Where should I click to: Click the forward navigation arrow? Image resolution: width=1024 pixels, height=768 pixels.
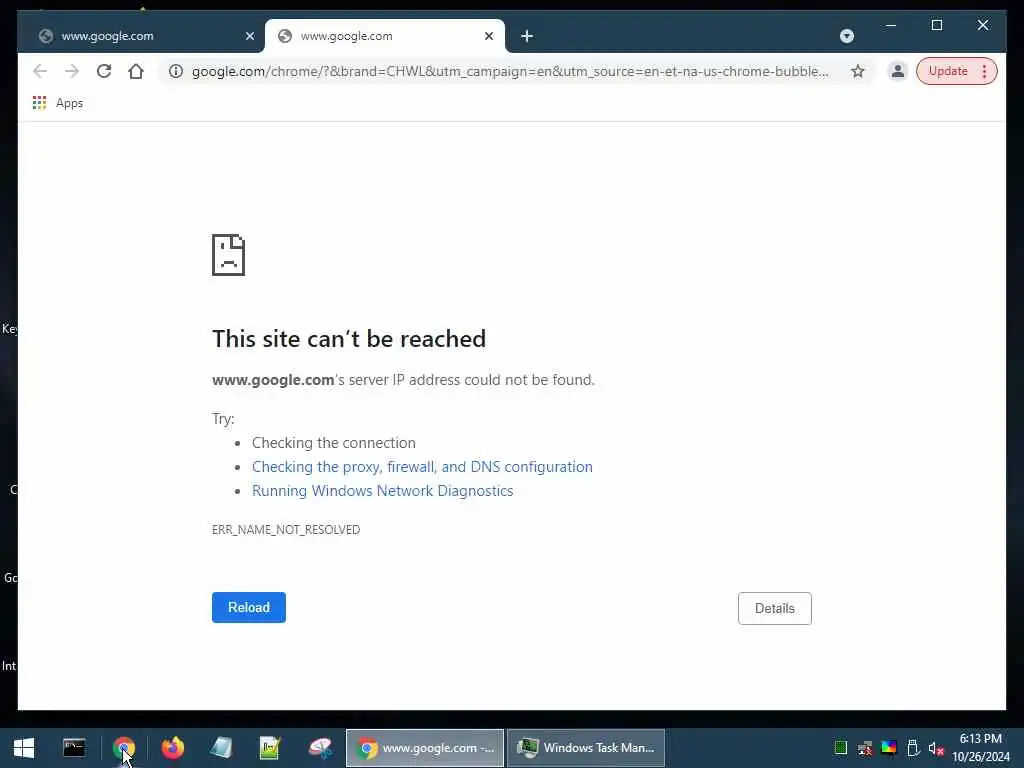tap(72, 71)
